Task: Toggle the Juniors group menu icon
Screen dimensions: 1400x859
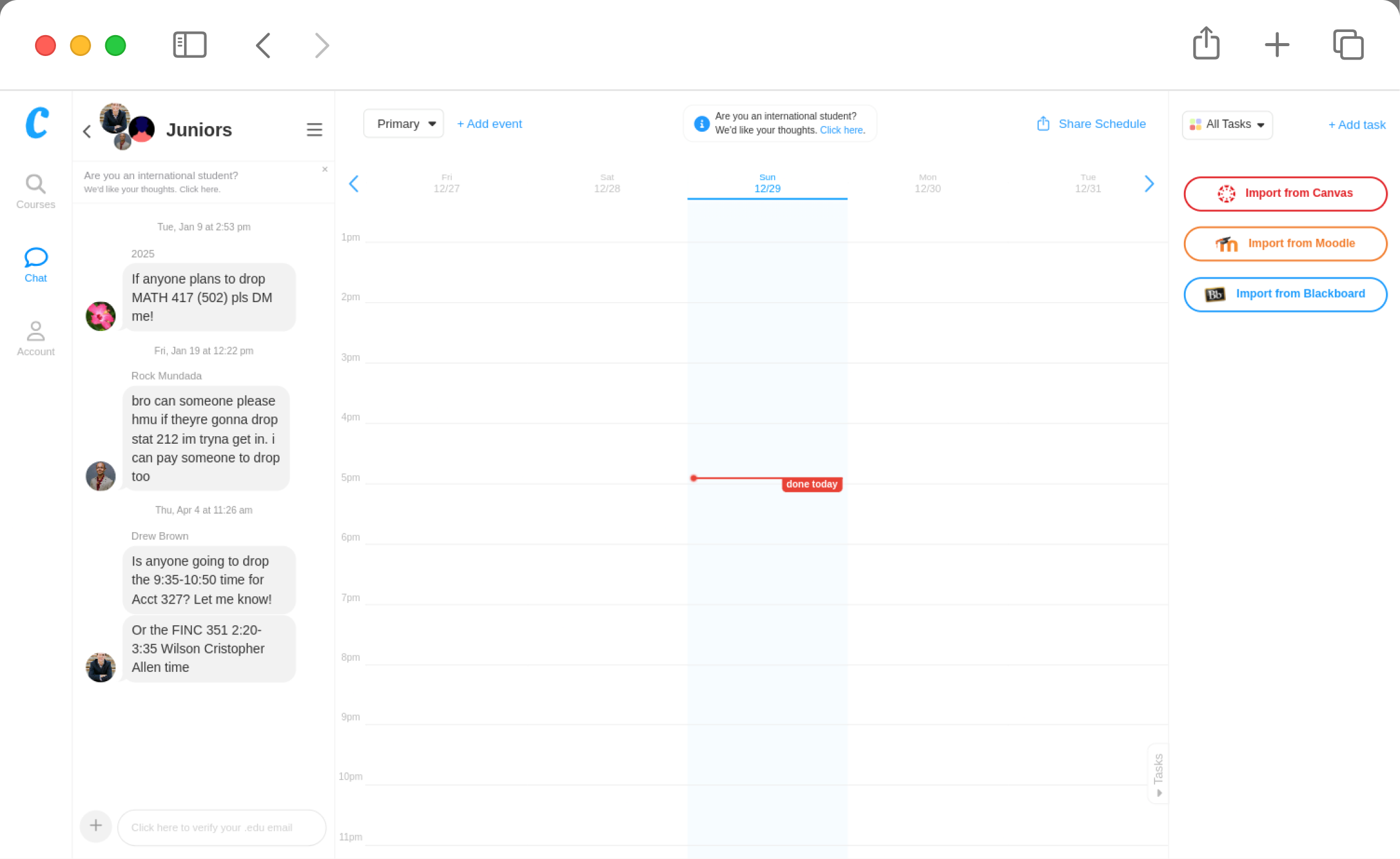Action: tap(314, 130)
